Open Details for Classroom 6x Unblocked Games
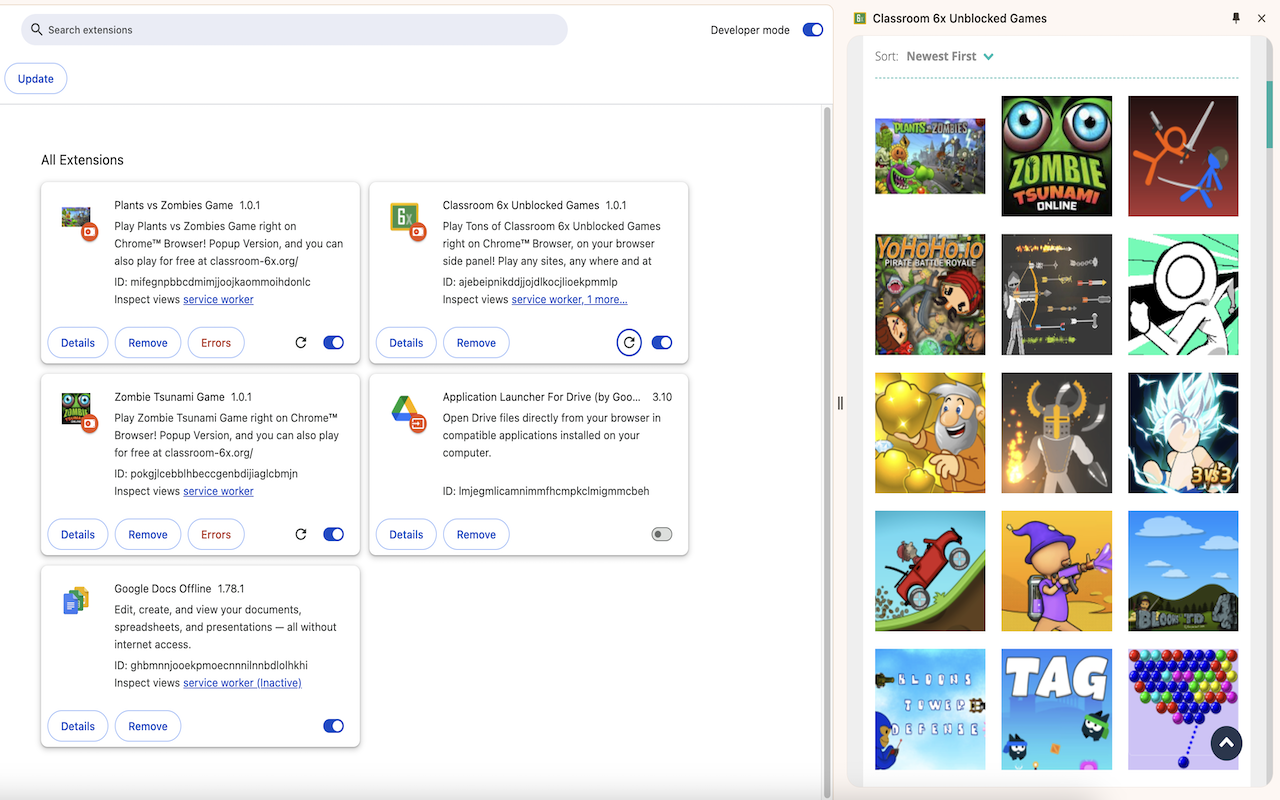 click(406, 342)
